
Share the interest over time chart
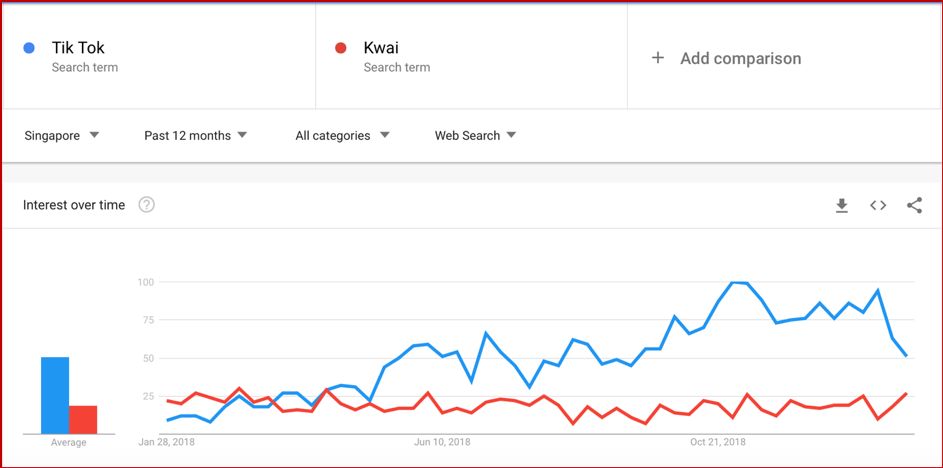pyautogui.click(x=914, y=205)
